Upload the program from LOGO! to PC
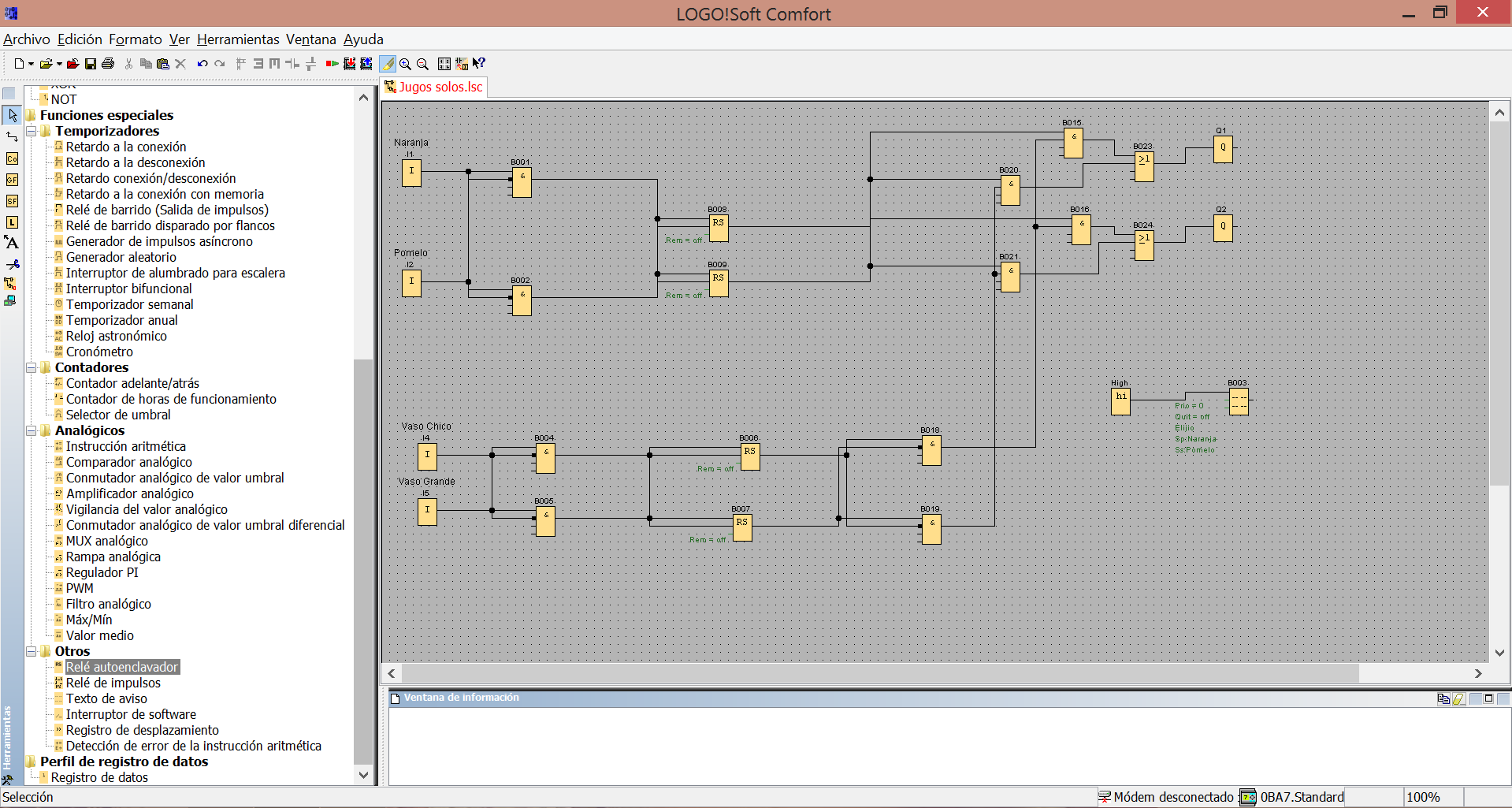 (x=366, y=64)
